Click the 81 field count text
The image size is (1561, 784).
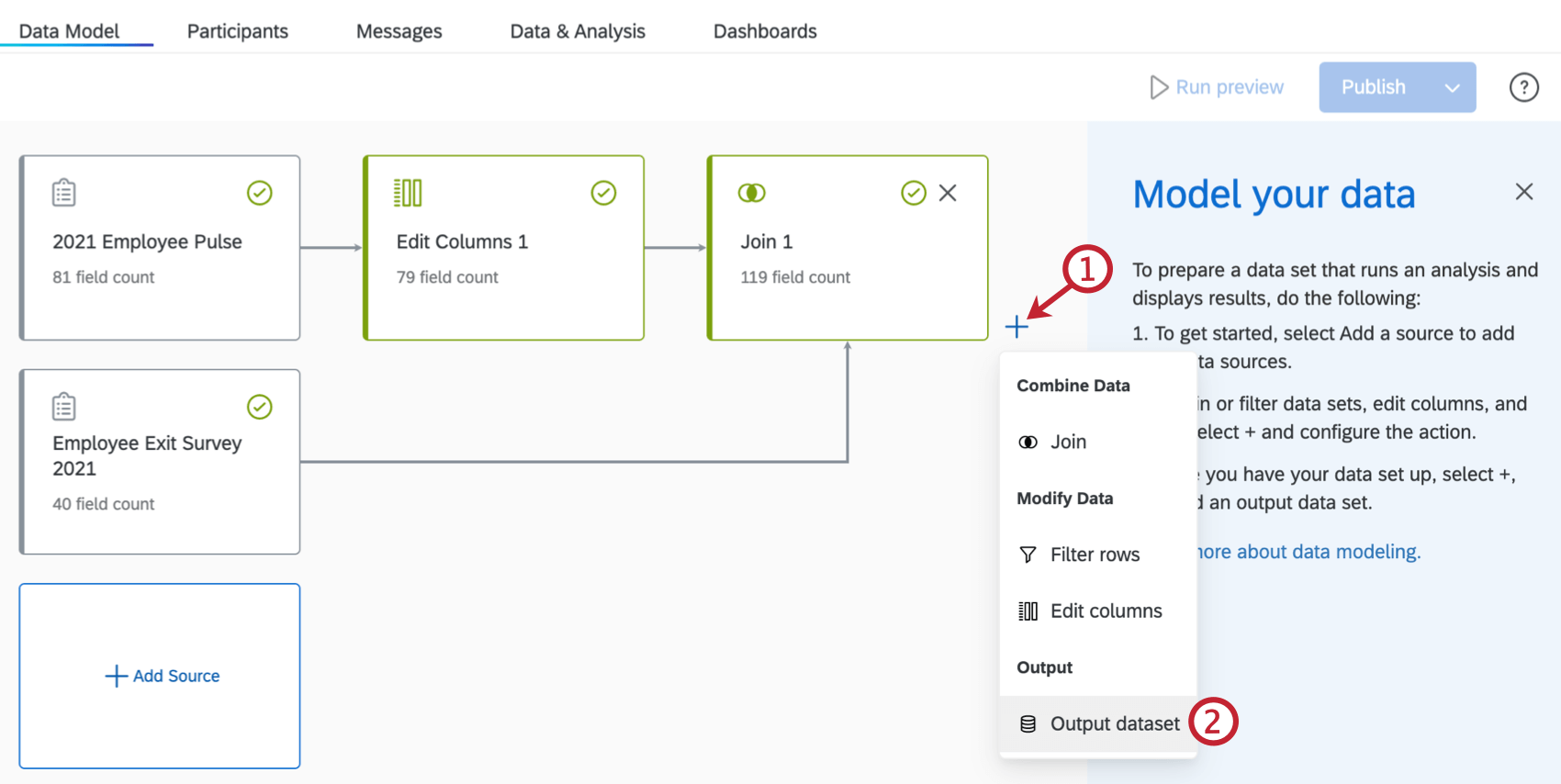click(104, 277)
